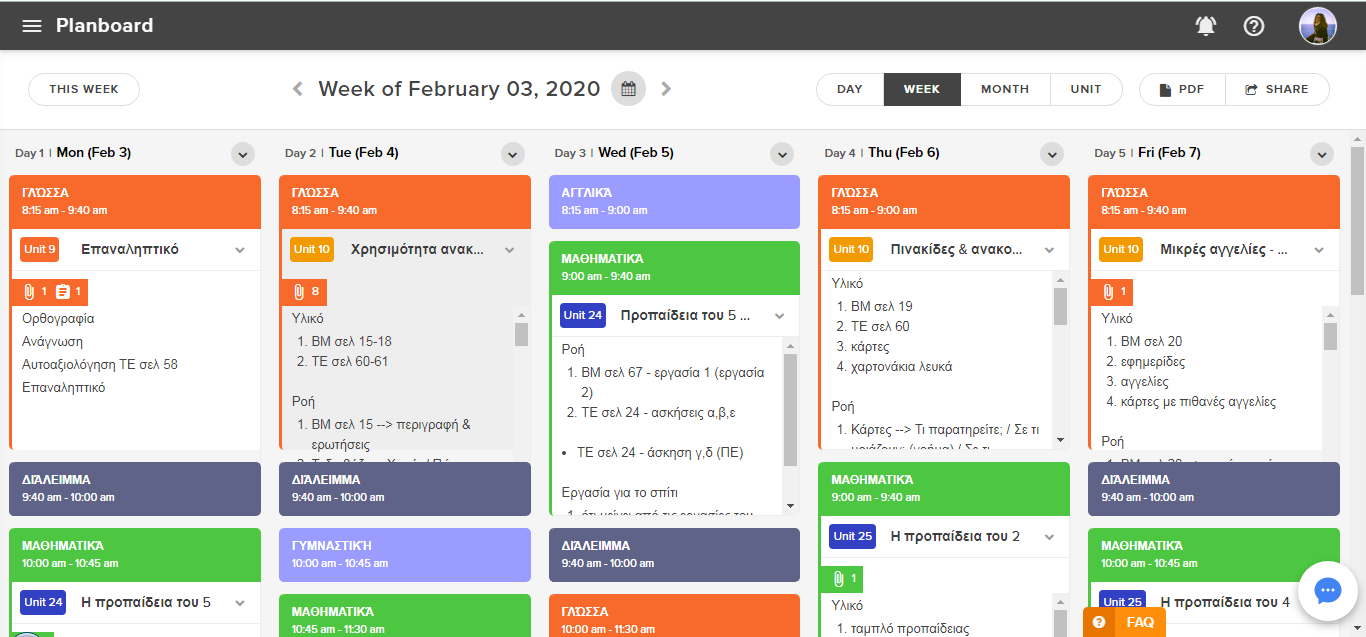Export the plan as PDF

(1181, 89)
